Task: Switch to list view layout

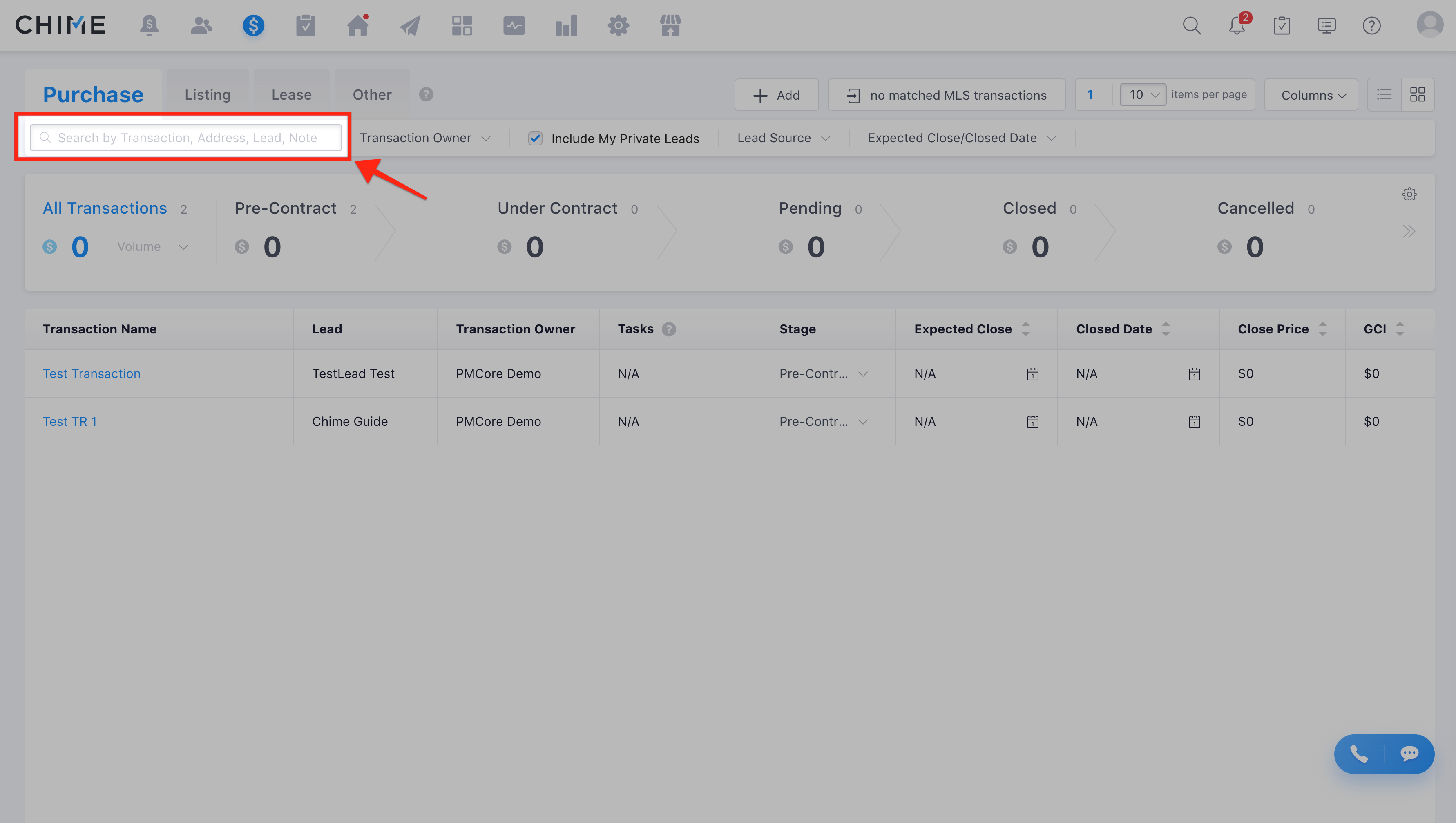Action: [1384, 94]
